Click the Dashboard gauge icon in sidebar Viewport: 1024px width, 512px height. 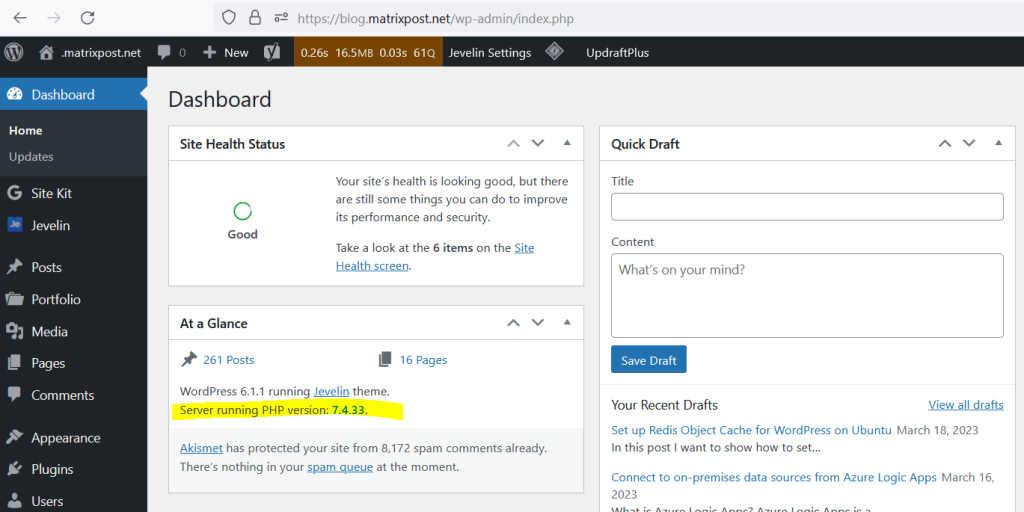14,94
